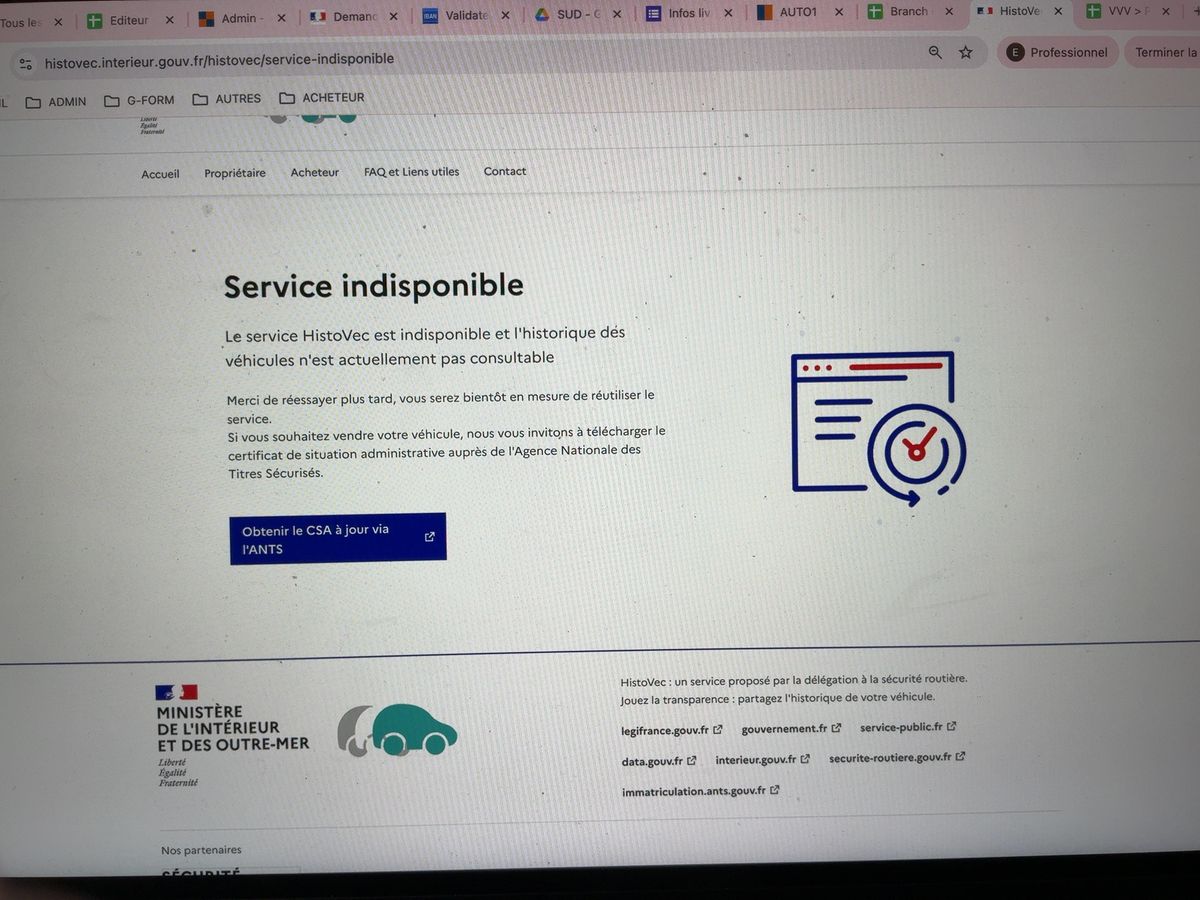Close the Admin tab
Image resolution: width=1200 pixels, height=900 pixels.
coord(280,18)
